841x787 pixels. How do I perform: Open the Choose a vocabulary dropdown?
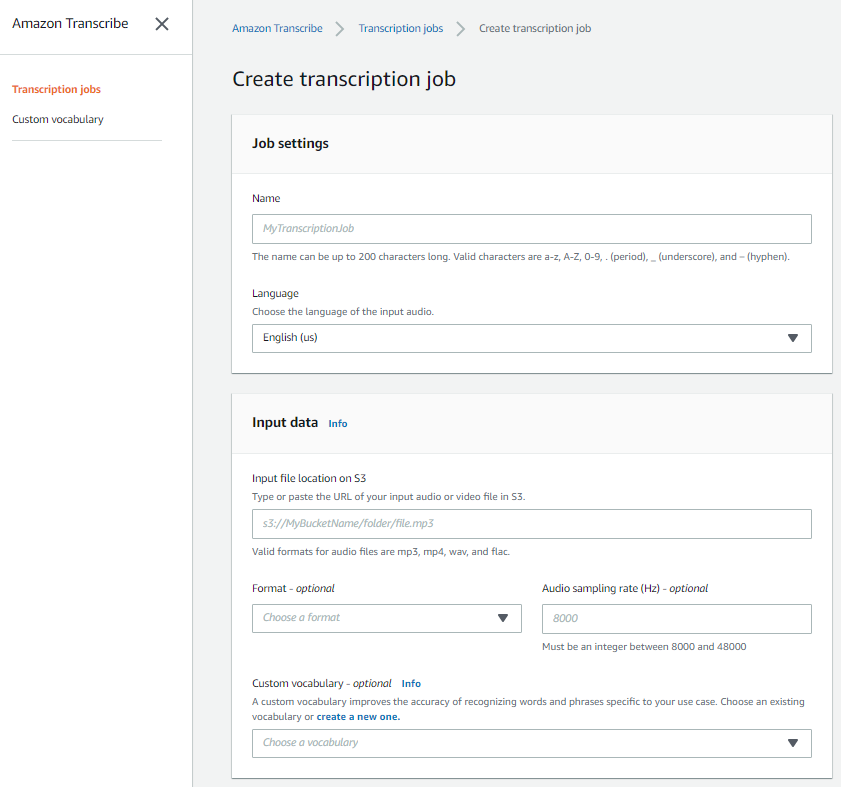[x=532, y=743]
